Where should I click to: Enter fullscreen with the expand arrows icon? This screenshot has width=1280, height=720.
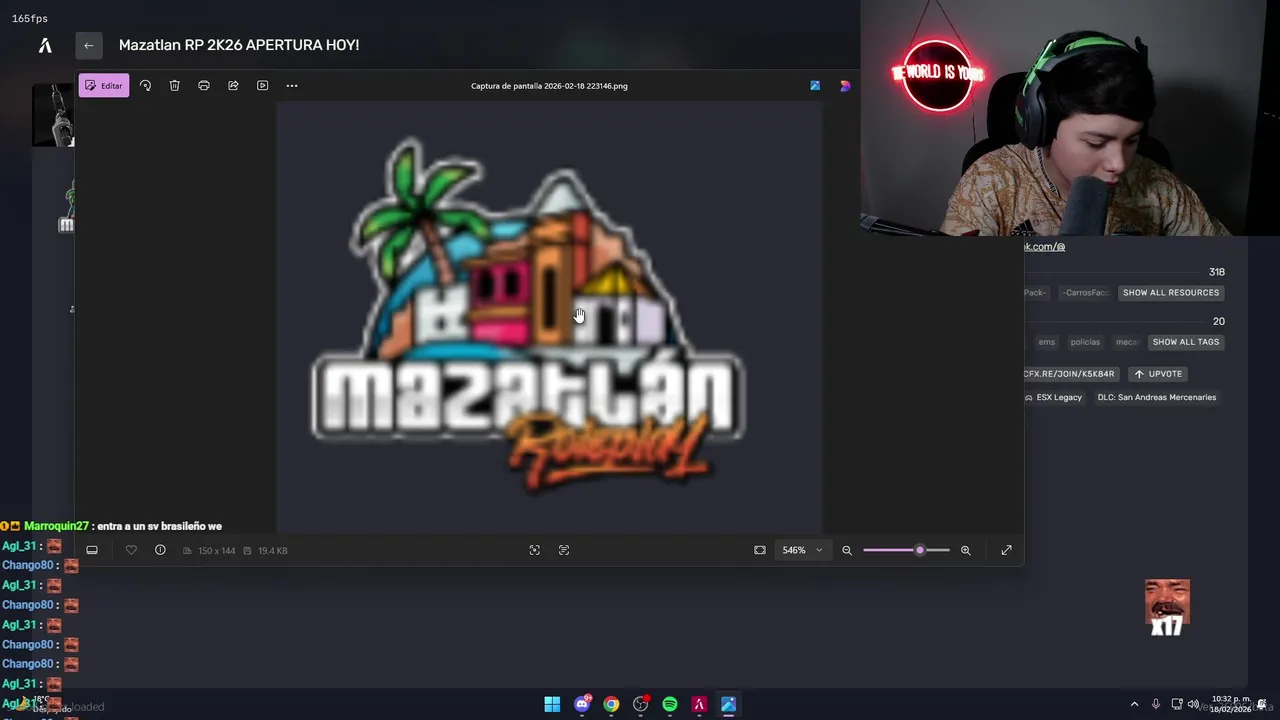point(1007,550)
